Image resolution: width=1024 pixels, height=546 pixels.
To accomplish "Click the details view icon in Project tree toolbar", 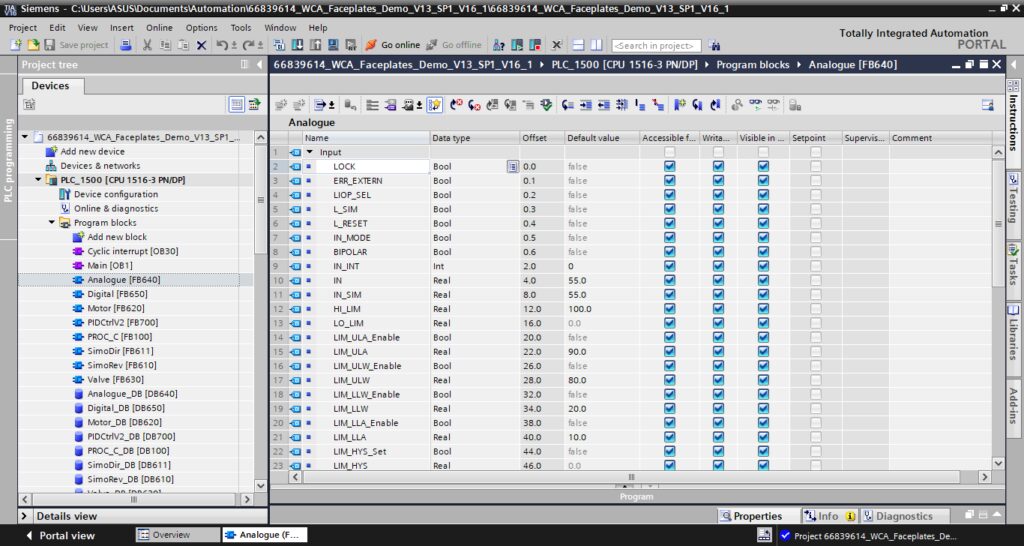I will coord(236,104).
